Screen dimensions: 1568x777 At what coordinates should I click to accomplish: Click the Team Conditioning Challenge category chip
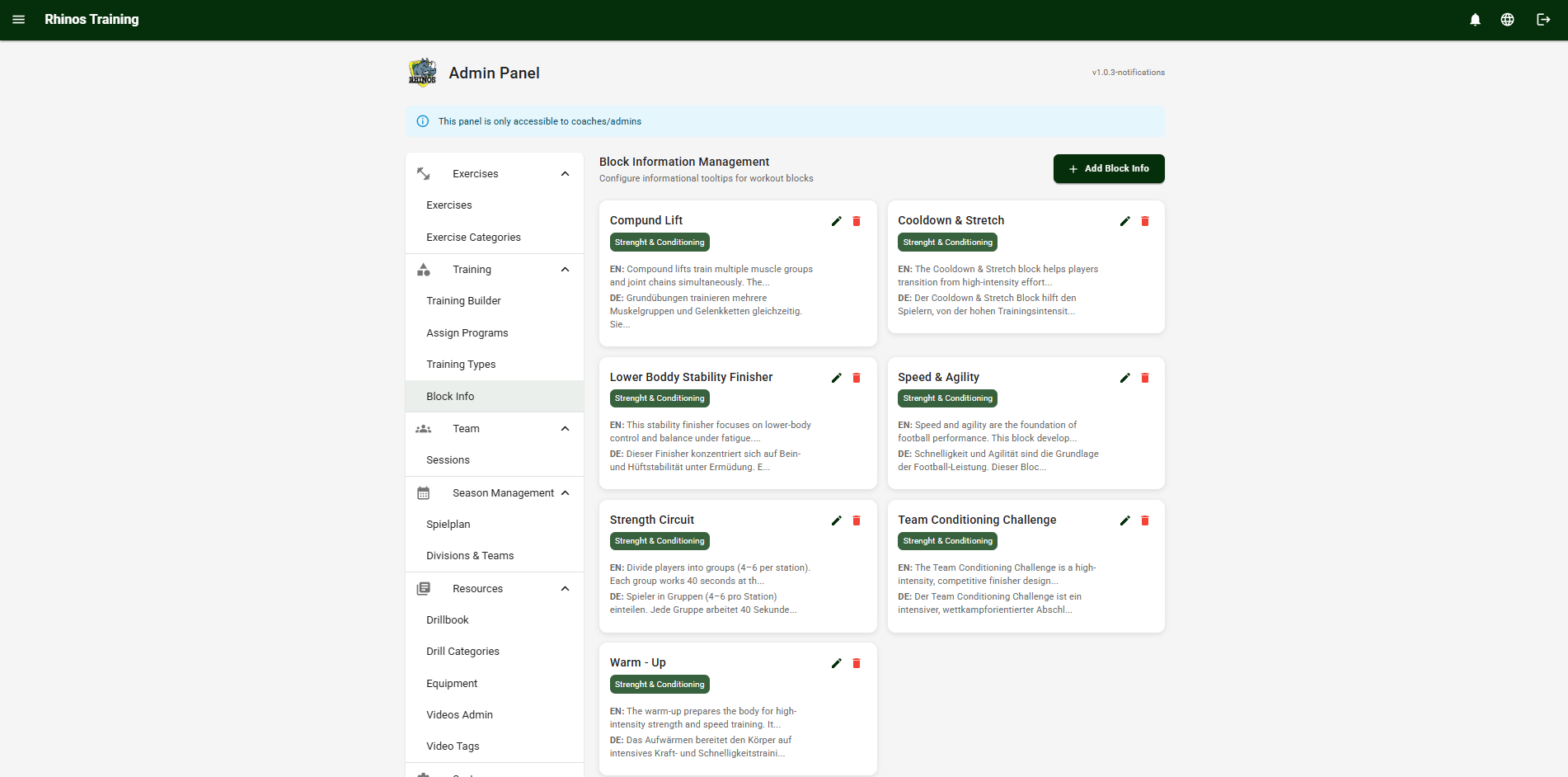948,541
